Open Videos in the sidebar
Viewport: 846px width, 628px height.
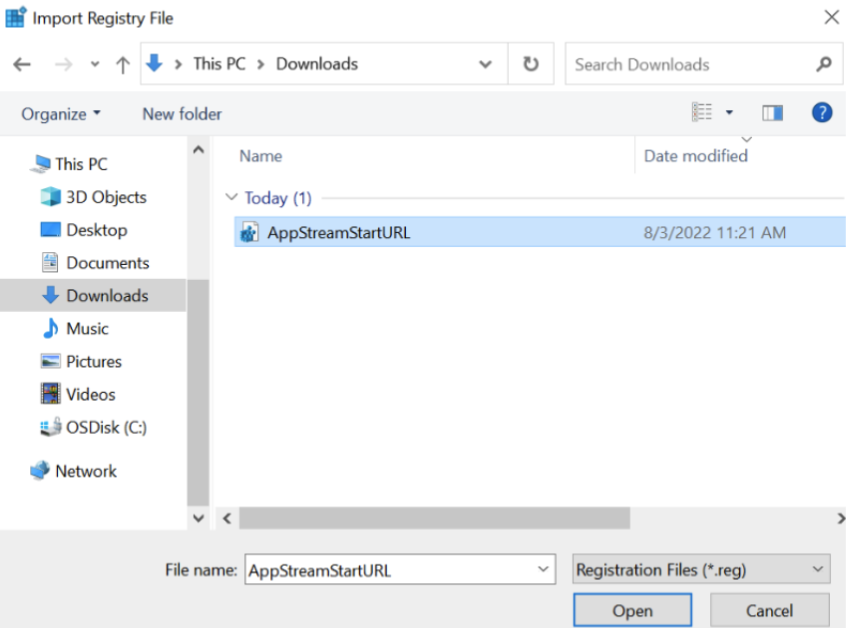pos(90,394)
